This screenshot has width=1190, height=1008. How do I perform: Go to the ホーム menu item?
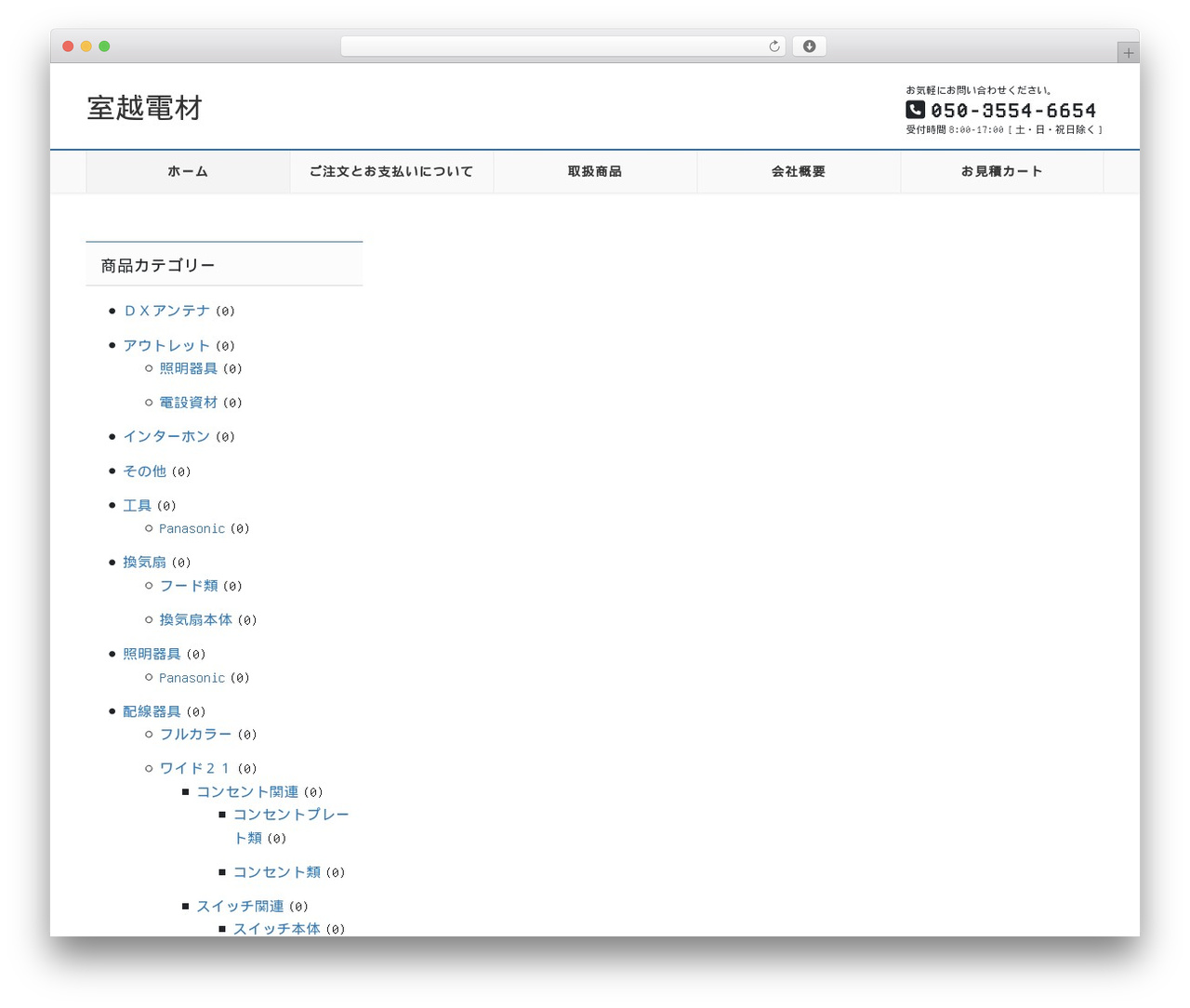(x=188, y=172)
